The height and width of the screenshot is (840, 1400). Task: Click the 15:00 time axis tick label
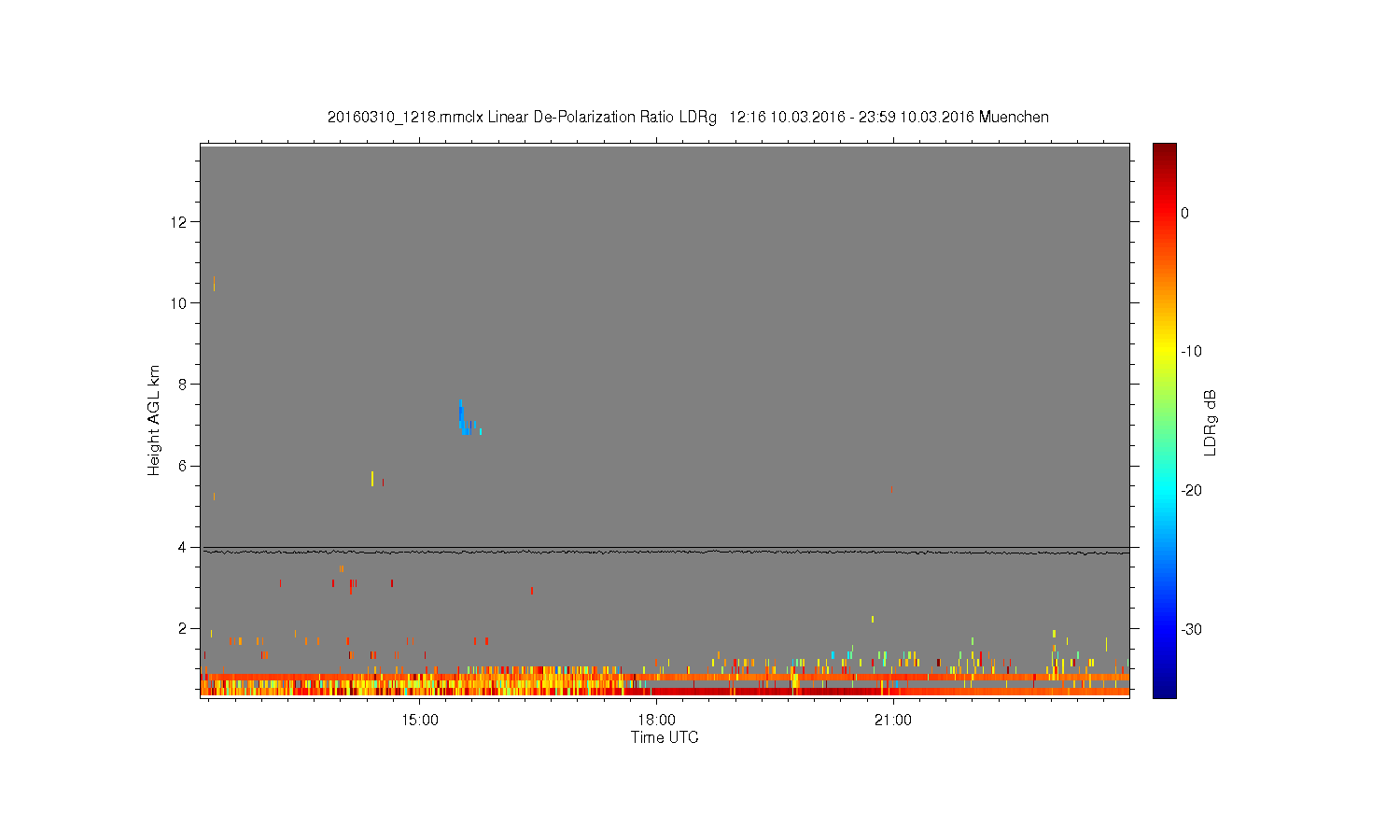click(x=420, y=721)
